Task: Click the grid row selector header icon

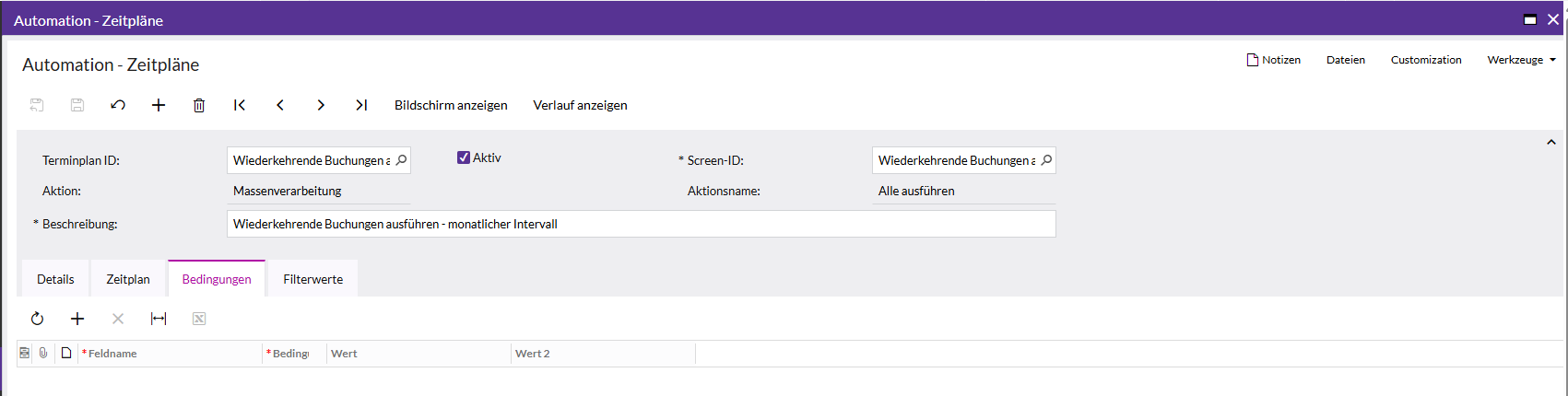Action: pyautogui.click(x=25, y=353)
